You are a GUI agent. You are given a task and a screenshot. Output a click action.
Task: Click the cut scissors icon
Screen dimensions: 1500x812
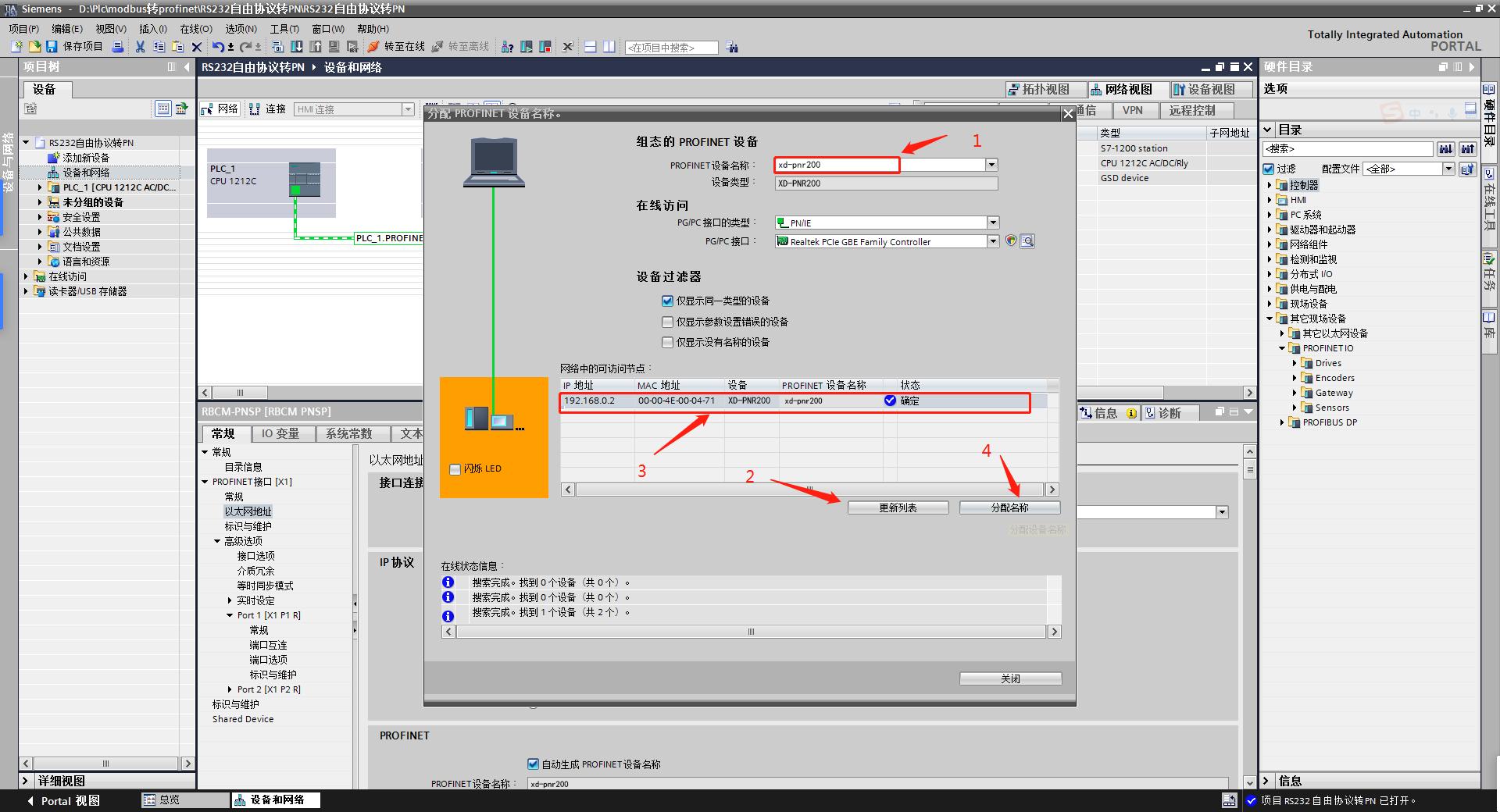tap(140, 47)
